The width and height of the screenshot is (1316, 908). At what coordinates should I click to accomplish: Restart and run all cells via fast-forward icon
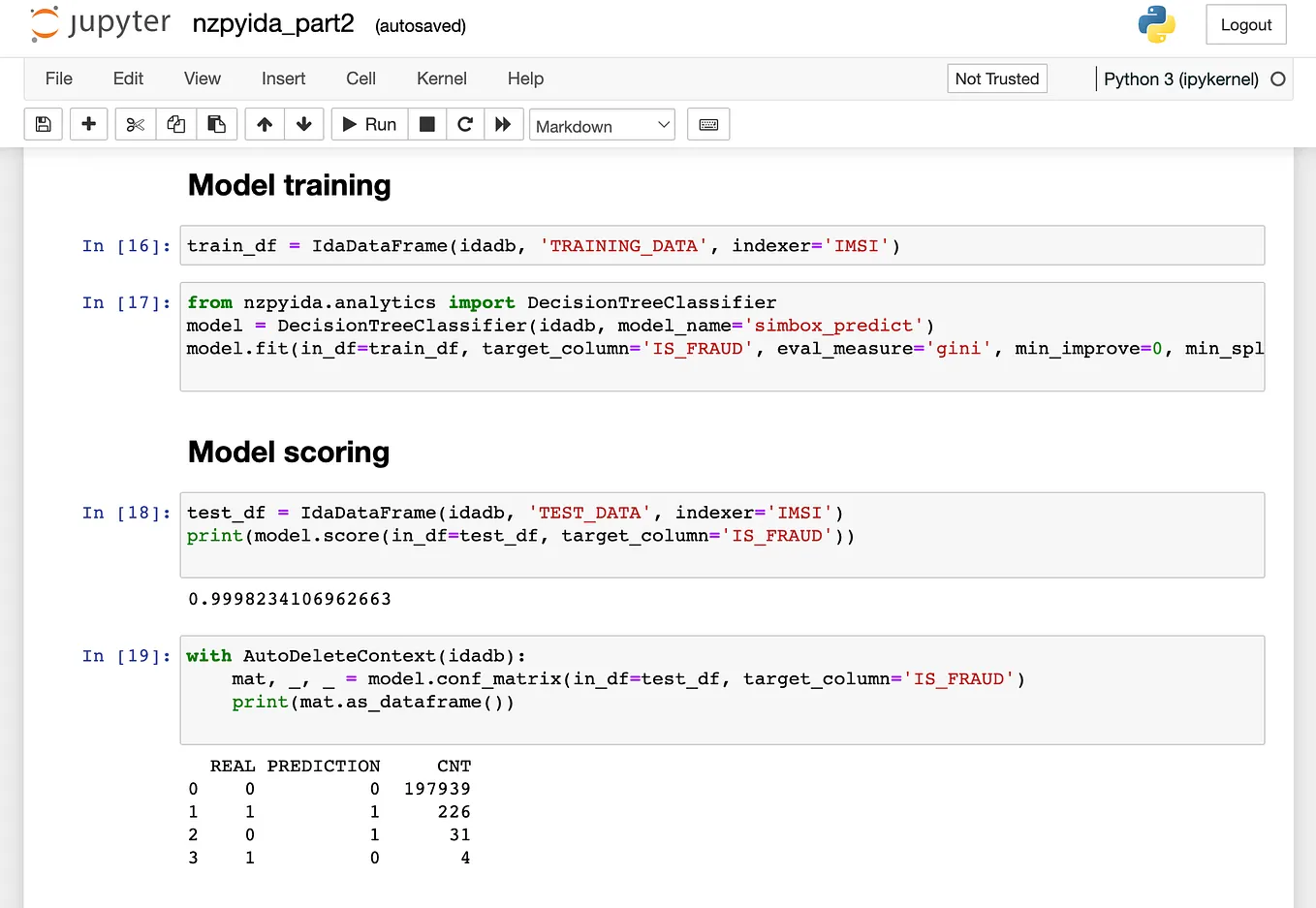(x=503, y=124)
